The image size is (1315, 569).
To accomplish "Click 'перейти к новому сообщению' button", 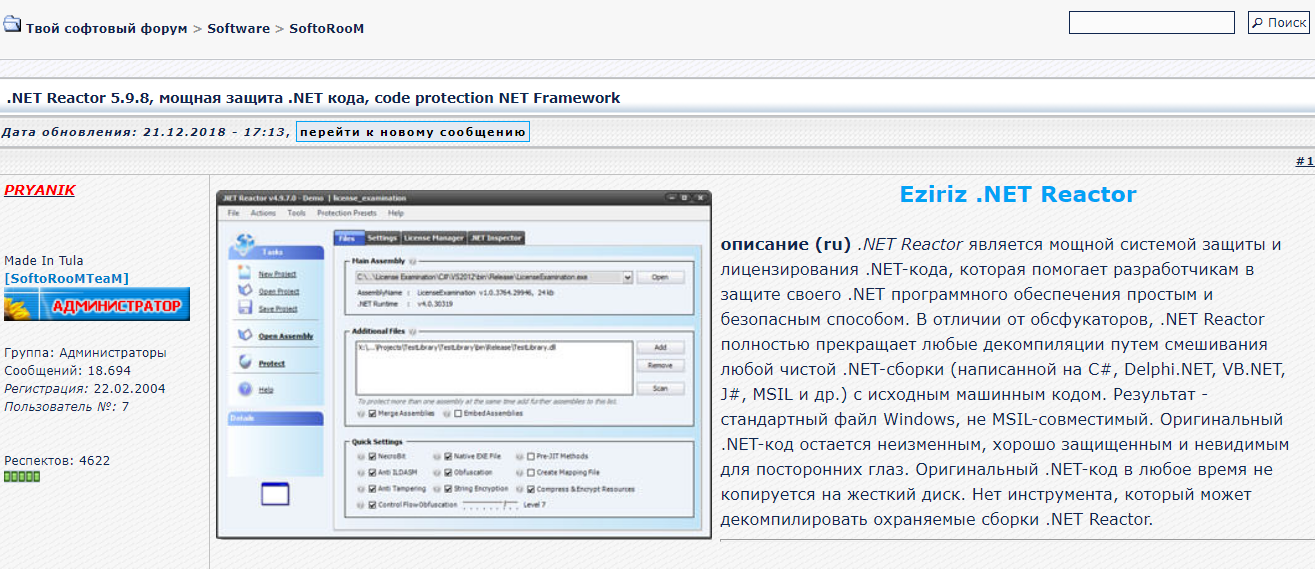I will point(412,132).
